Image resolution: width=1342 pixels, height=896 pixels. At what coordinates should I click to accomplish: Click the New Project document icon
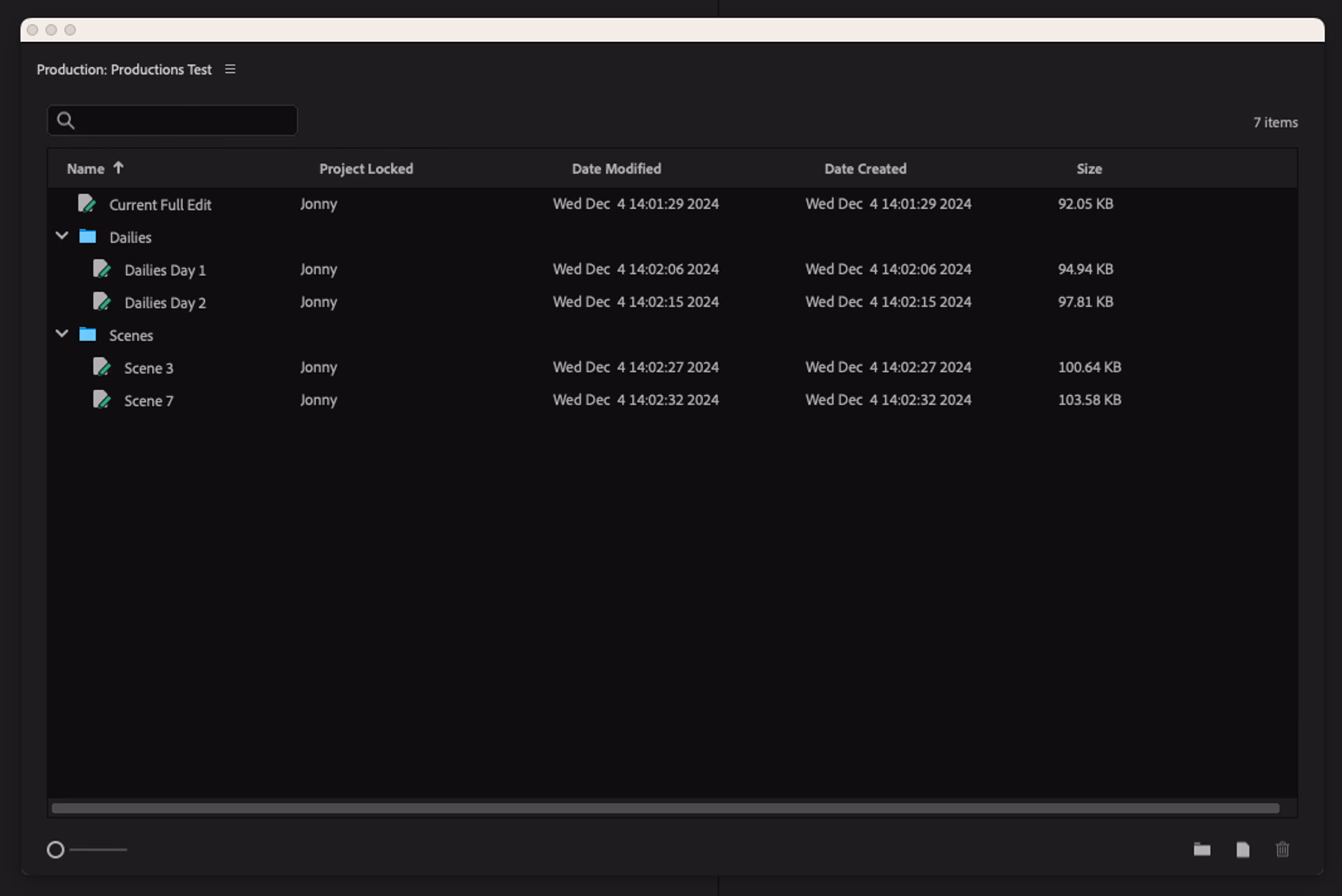point(1243,849)
